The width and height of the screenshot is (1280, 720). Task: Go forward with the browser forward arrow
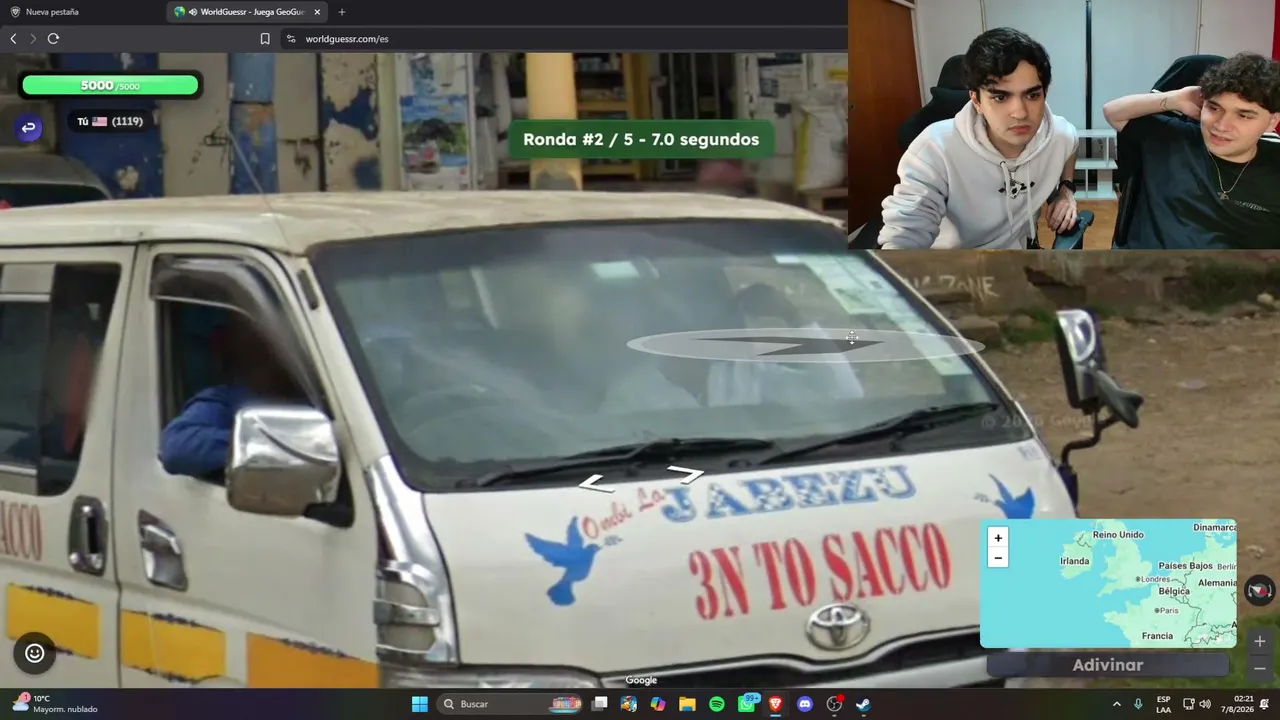(33, 39)
